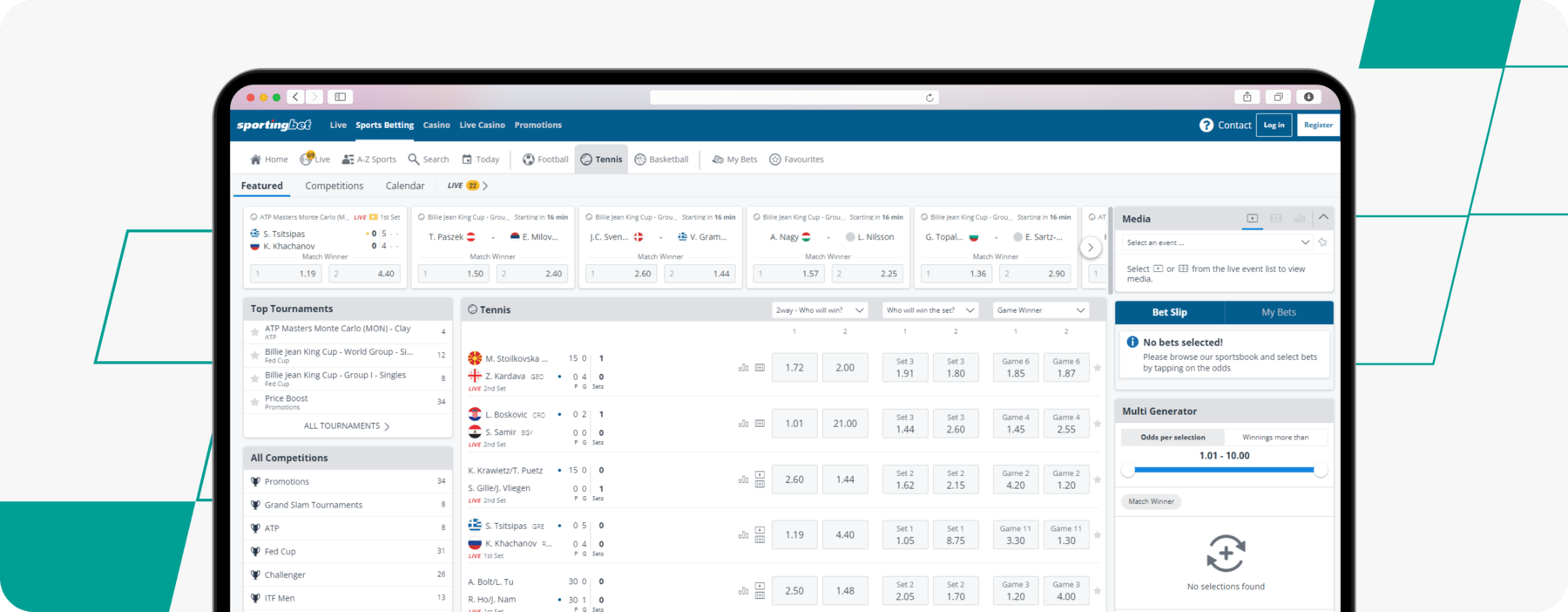Open the 'Who will win the set?' dropdown
1568x612 pixels.
point(930,310)
